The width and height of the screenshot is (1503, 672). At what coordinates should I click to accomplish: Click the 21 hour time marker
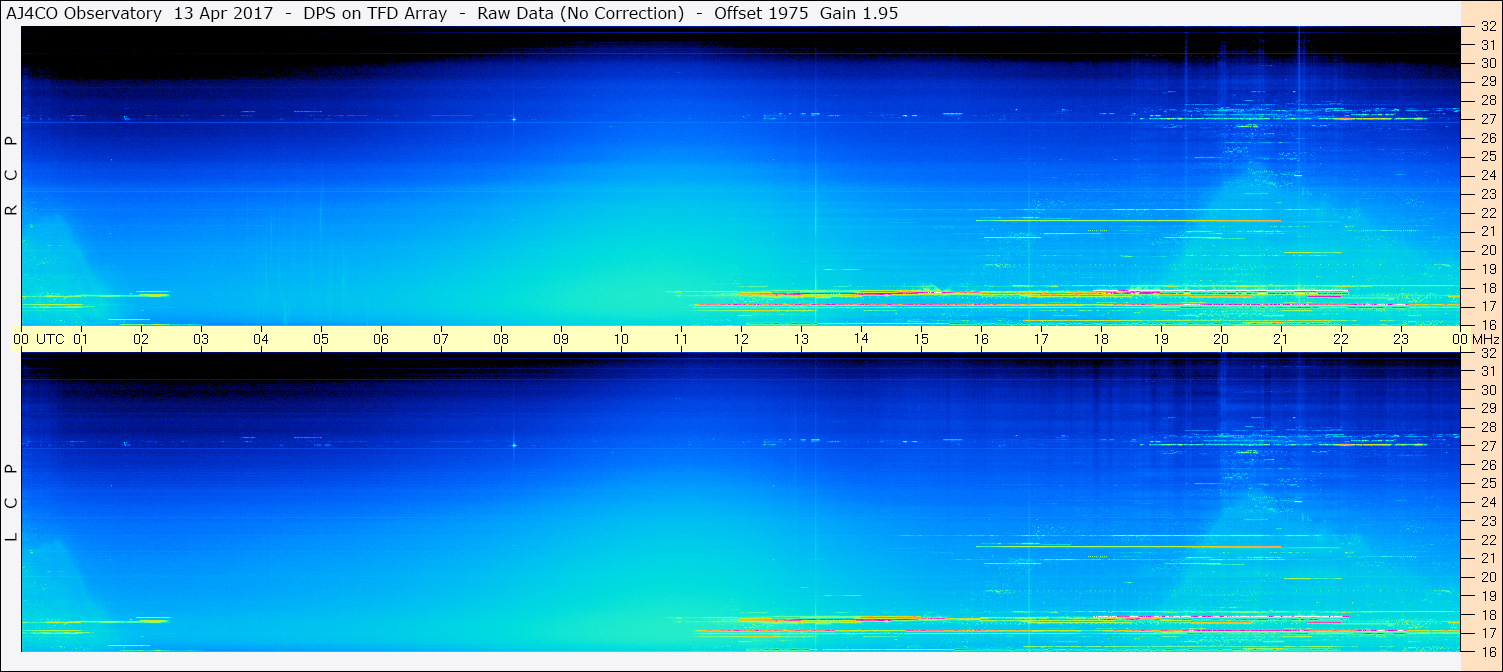point(1281,339)
